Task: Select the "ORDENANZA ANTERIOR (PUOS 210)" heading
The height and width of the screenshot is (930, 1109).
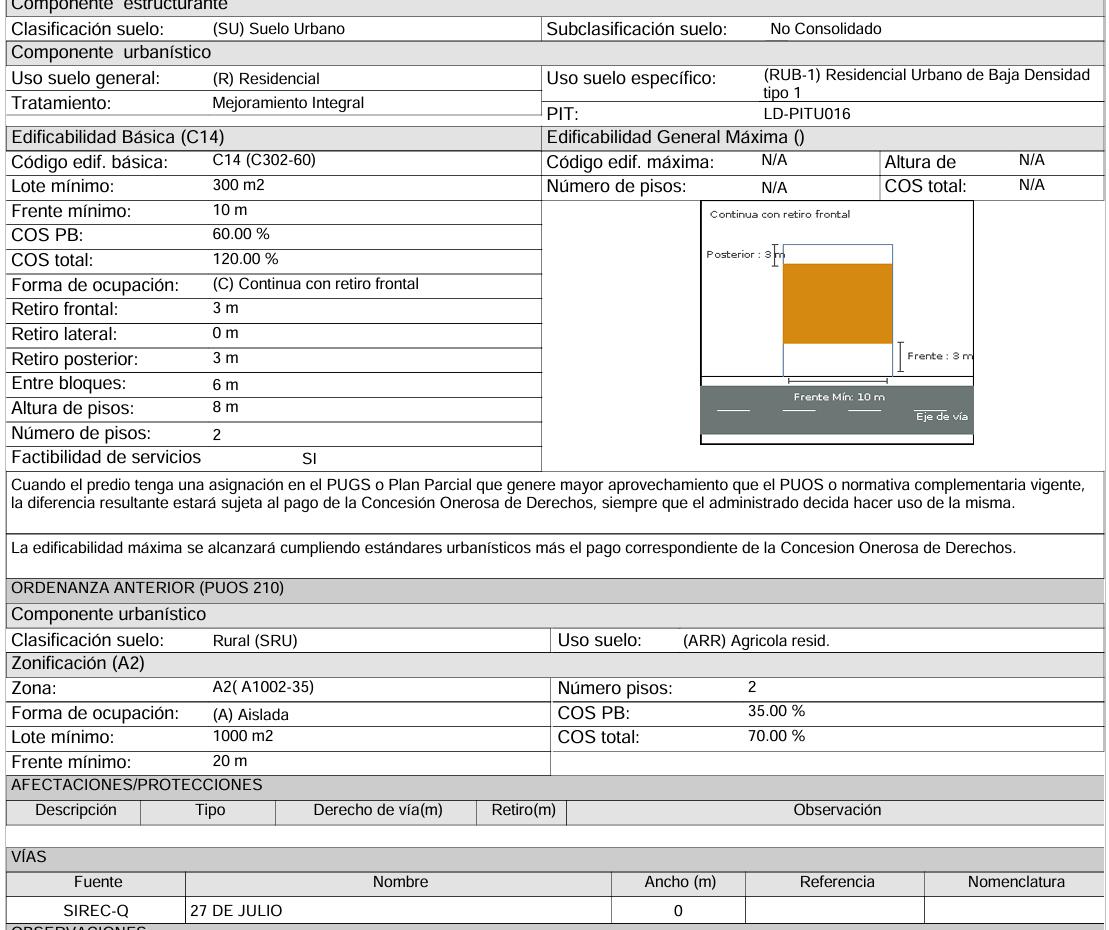Action: point(147,588)
